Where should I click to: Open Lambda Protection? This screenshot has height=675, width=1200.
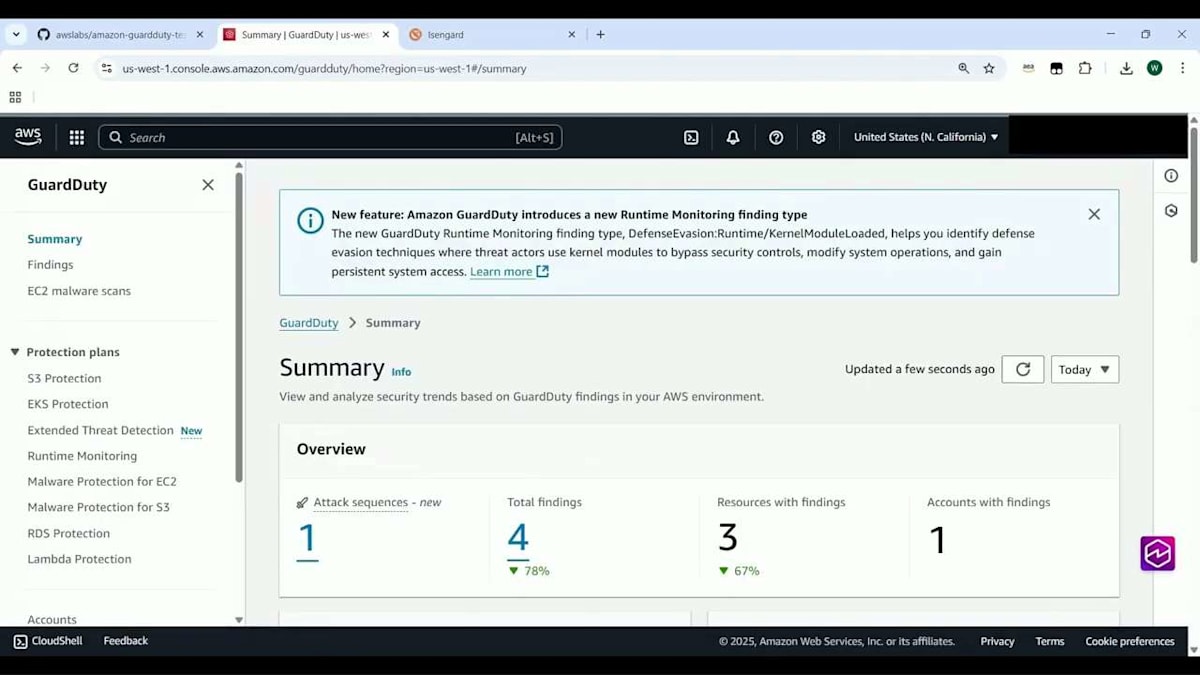pos(79,559)
